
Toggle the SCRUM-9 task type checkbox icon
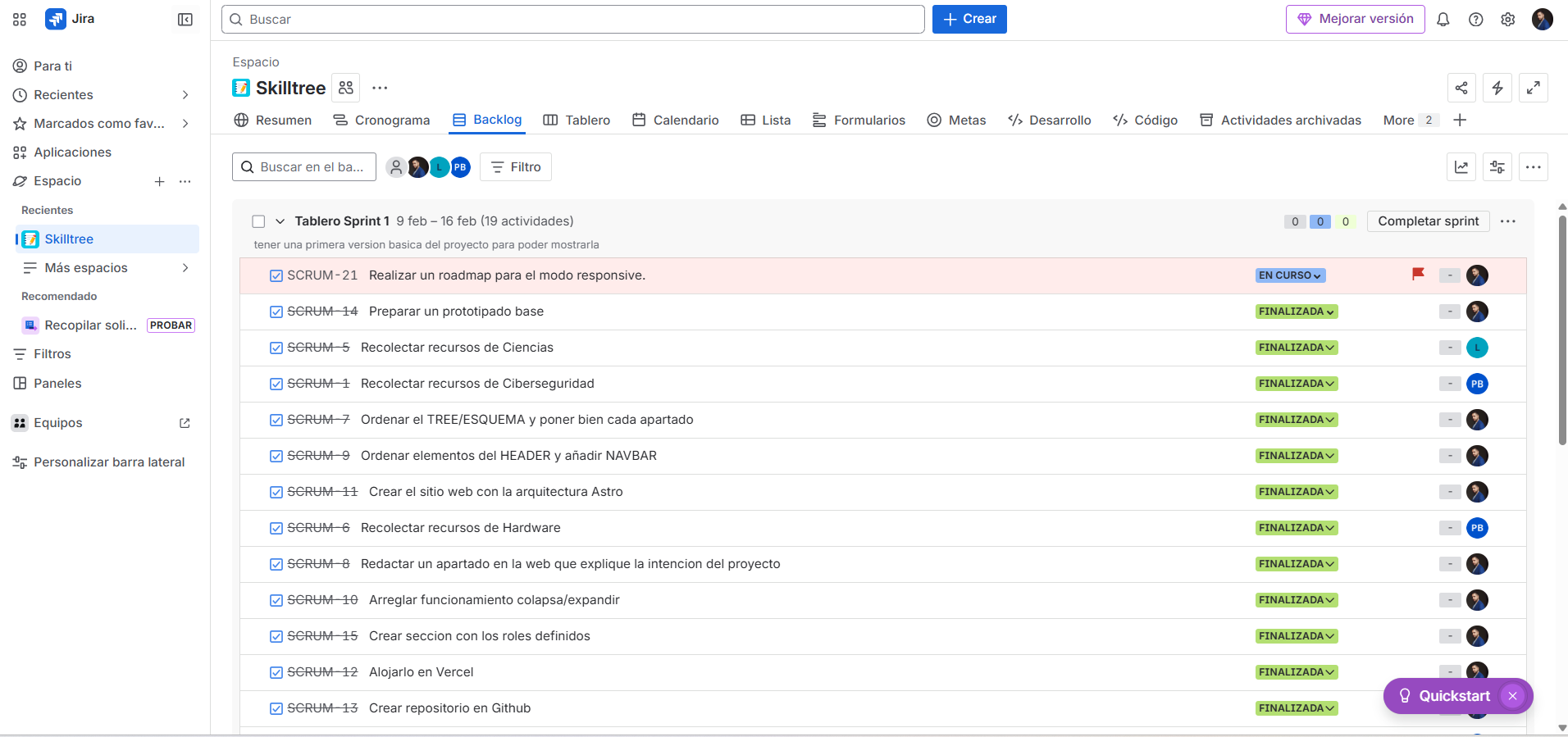[276, 456]
